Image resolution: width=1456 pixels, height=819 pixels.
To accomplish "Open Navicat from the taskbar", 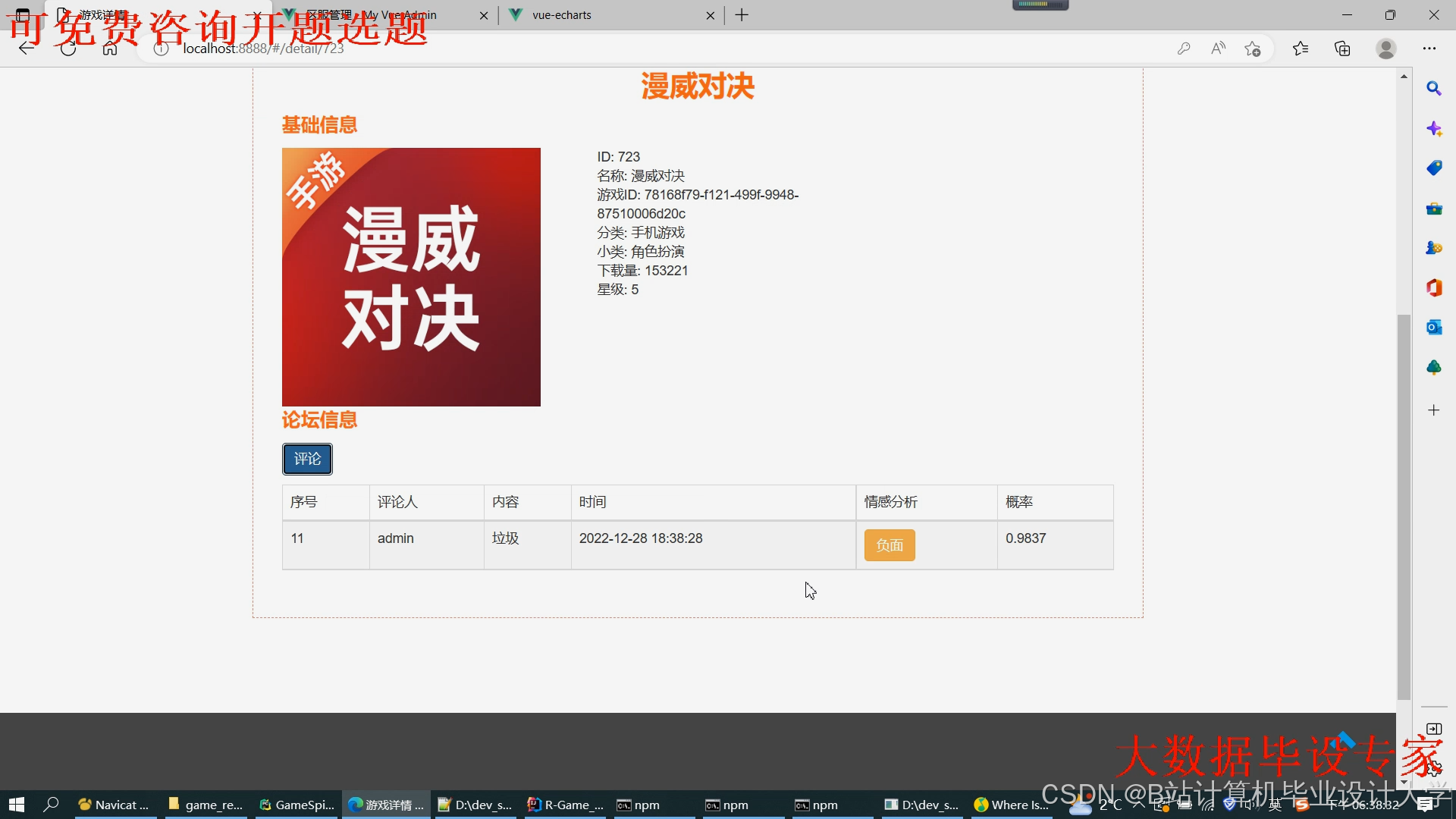I will click(x=115, y=805).
